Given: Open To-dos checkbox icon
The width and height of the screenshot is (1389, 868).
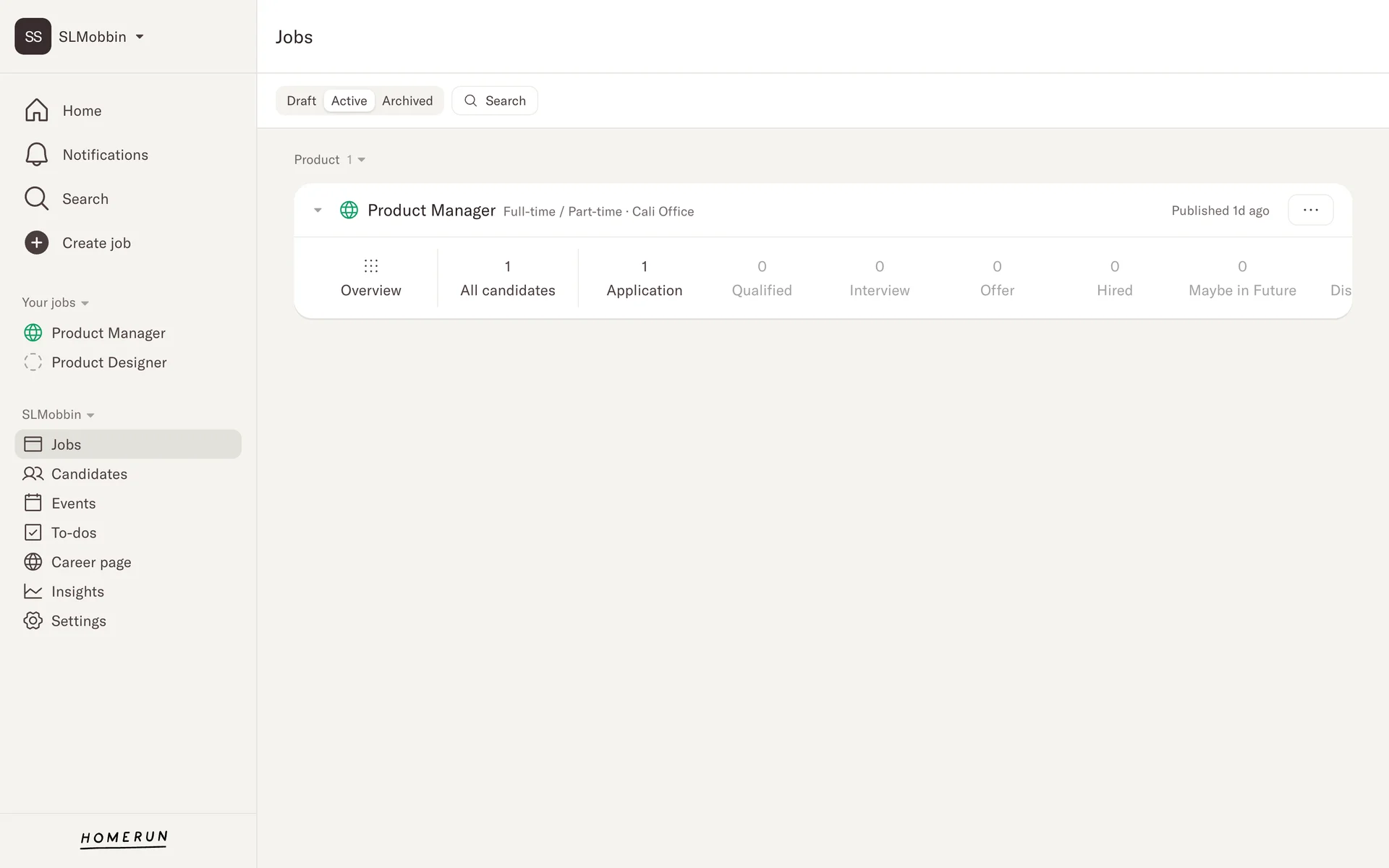Looking at the screenshot, I should (x=33, y=533).
